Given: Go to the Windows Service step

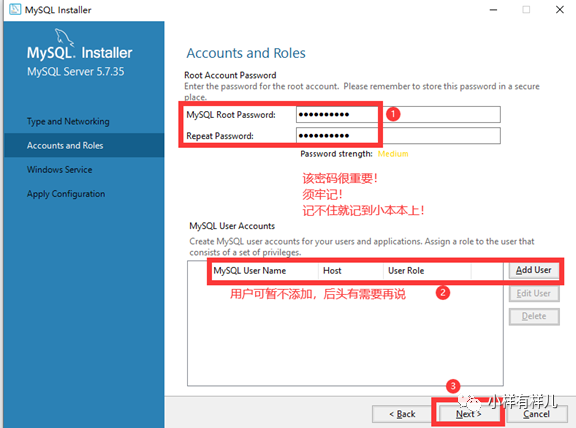Looking at the screenshot, I should 60,170.
